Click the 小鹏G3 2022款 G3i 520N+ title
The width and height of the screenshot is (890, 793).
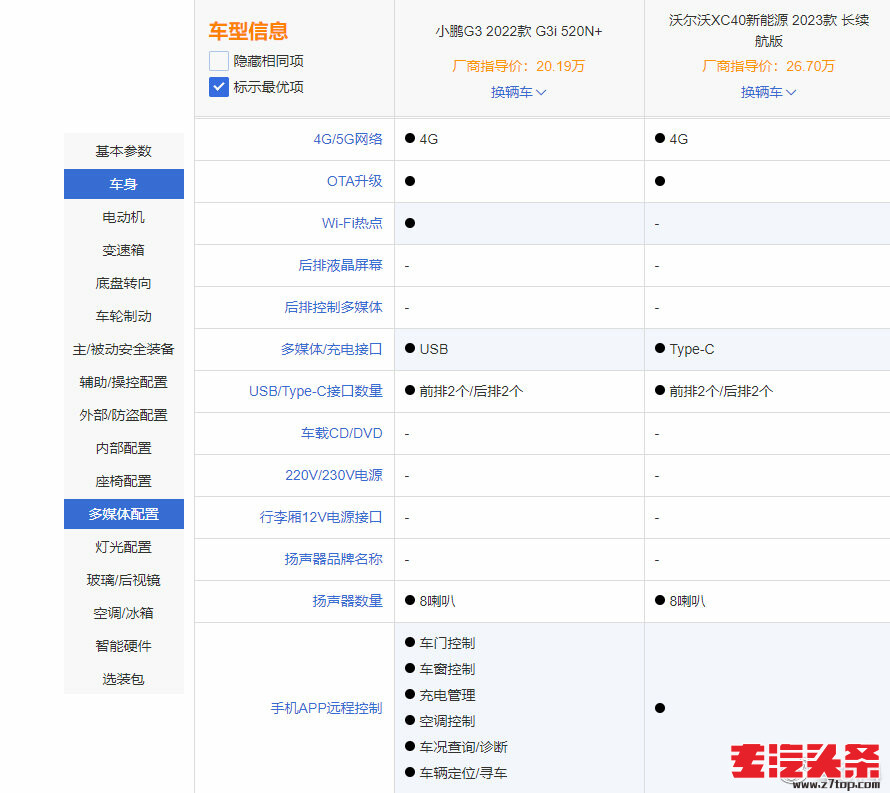[519, 31]
